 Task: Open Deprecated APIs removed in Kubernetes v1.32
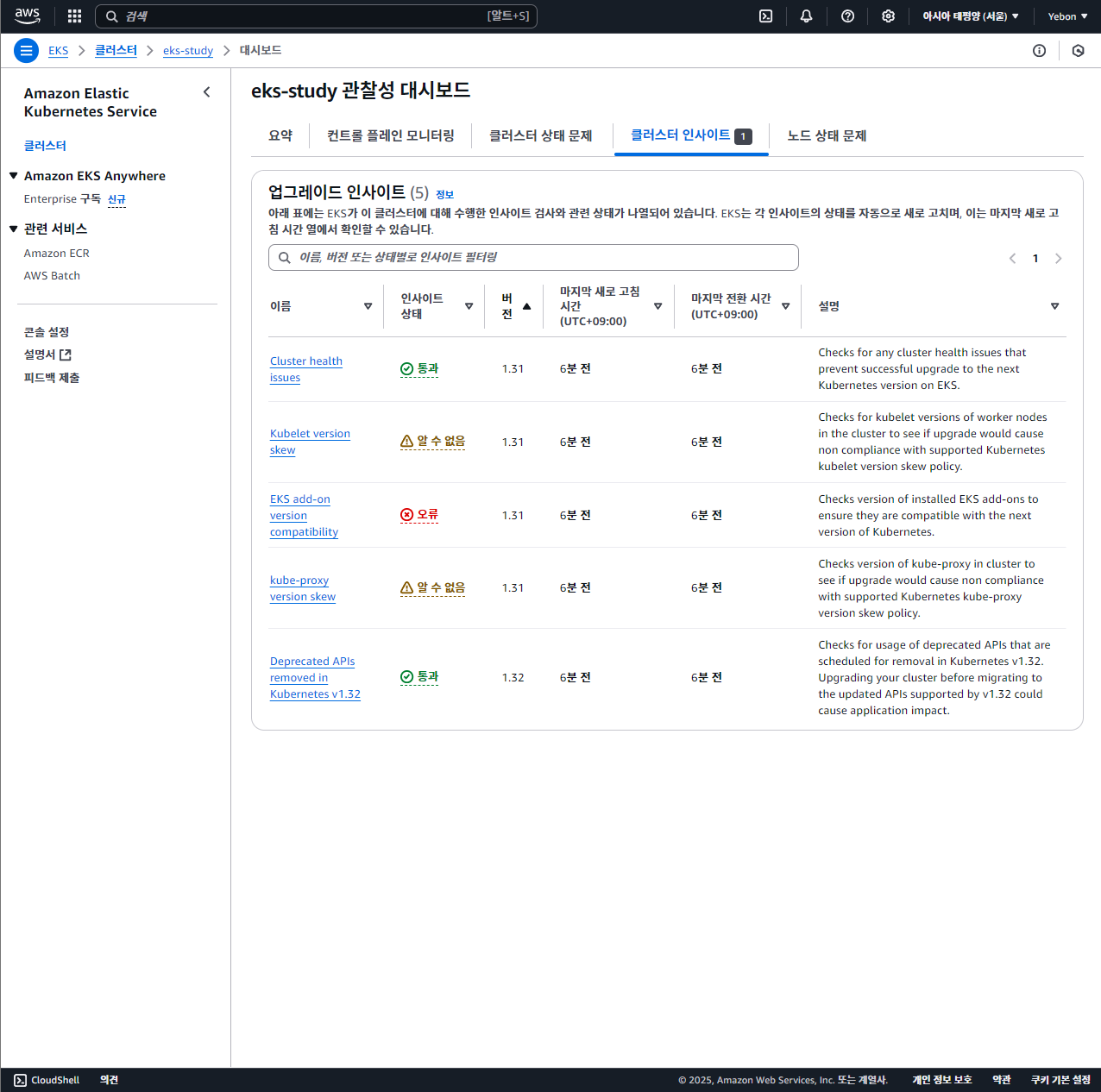315,677
